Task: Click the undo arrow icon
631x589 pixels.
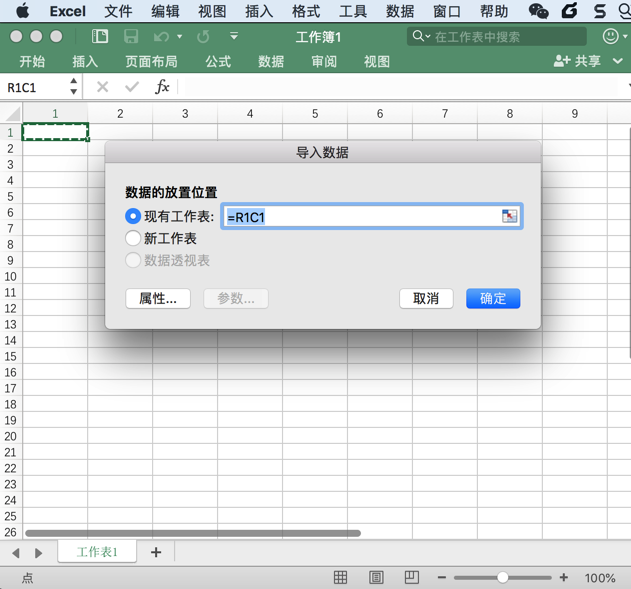Action: (161, 37)
